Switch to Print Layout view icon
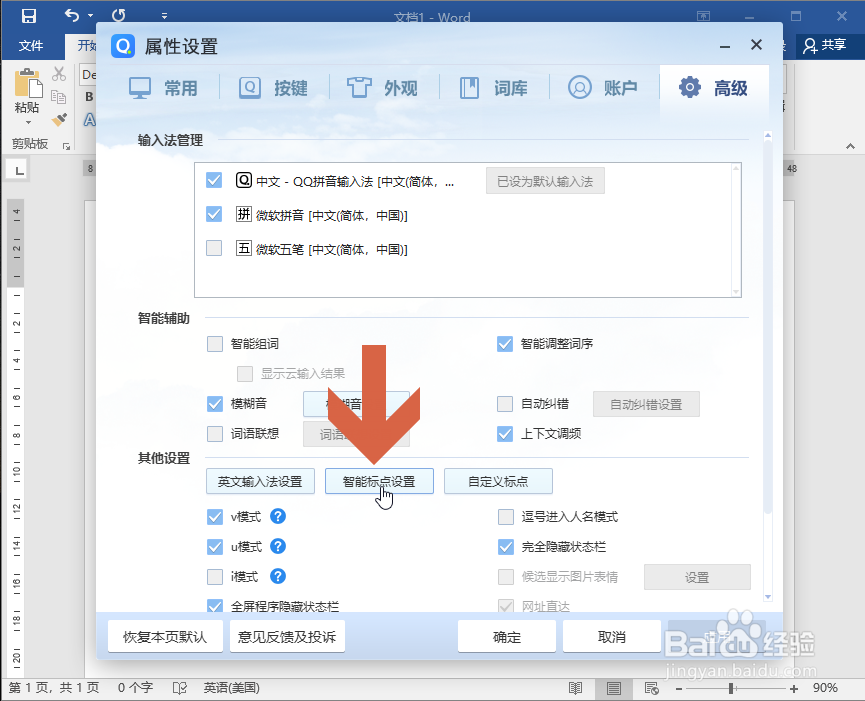 click(x=613, y=688)
